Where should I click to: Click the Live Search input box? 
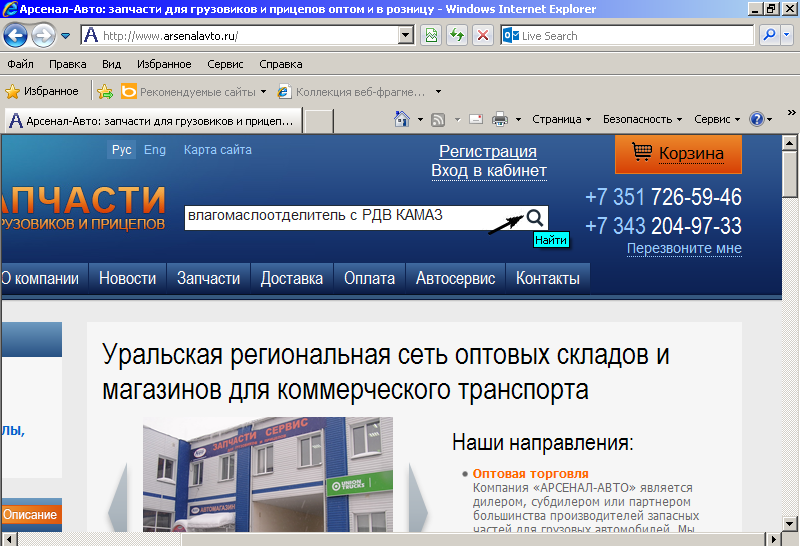pos(627,35)
